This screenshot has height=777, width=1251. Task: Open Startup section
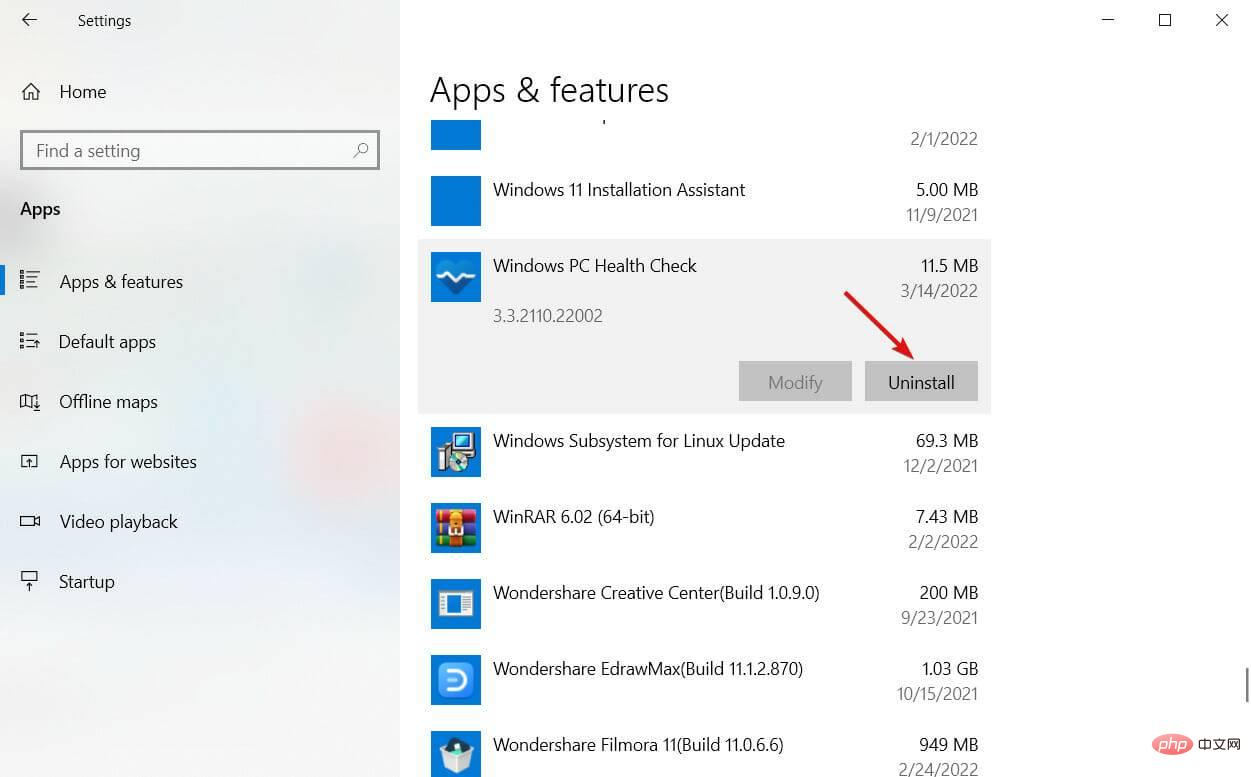(86, 582)
